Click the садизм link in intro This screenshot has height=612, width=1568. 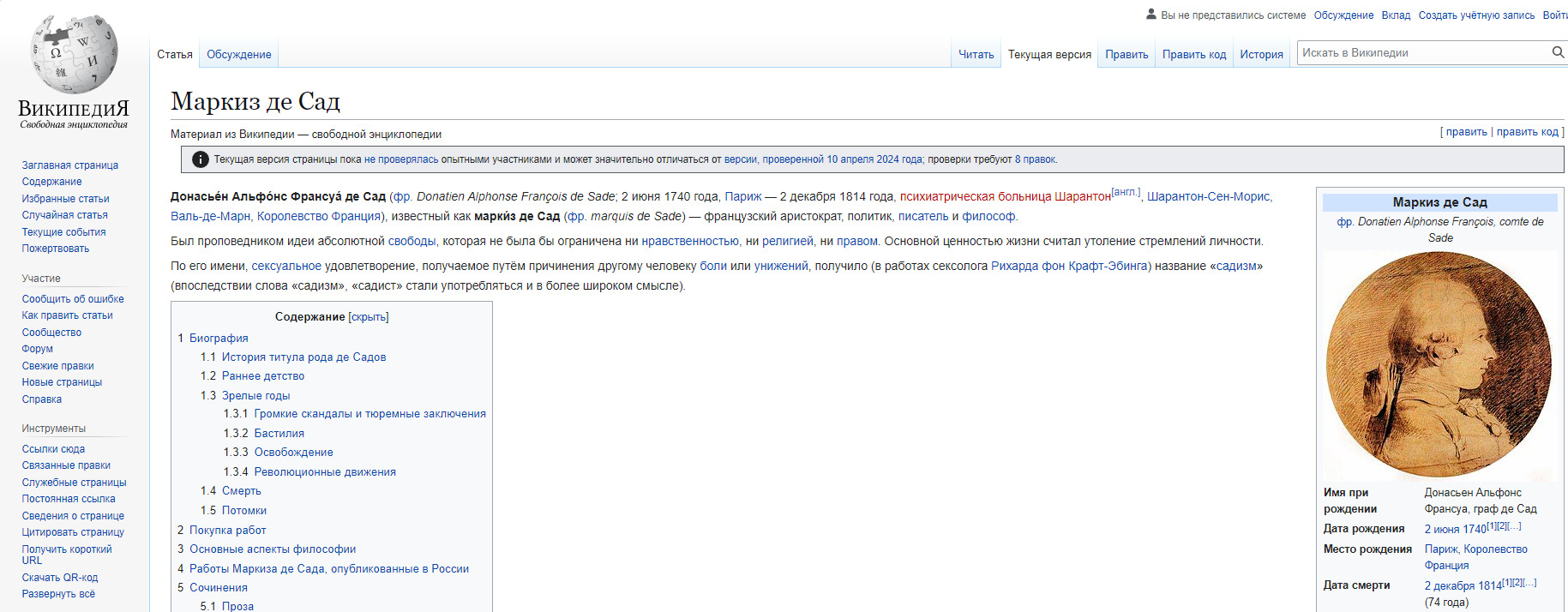tap(1237, 267)
